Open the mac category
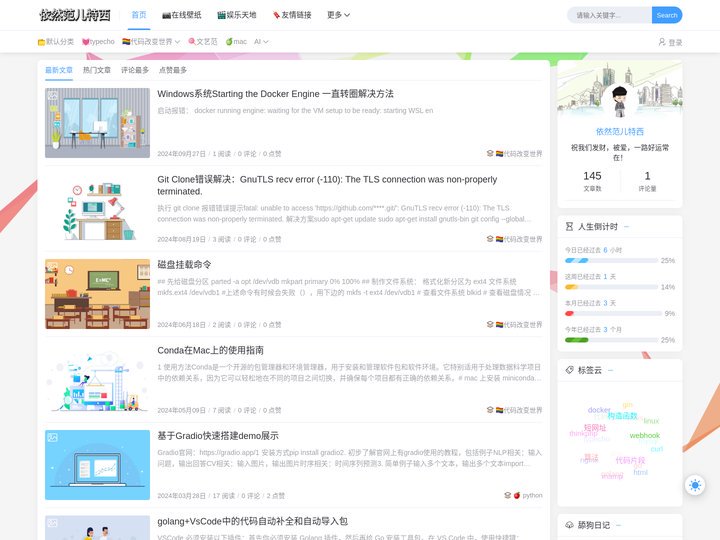Image resolution: width=720 pixels, height=540 pixels. [x=236, y=42]
